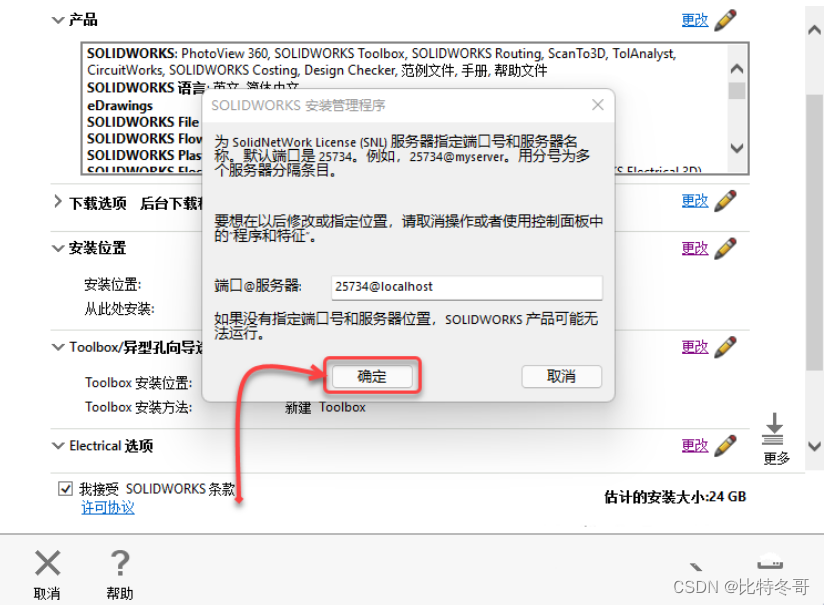Click the pencil icon for the 下载选项 section
825x605 pixels.
pyautogui.click(x=726, y=200)
